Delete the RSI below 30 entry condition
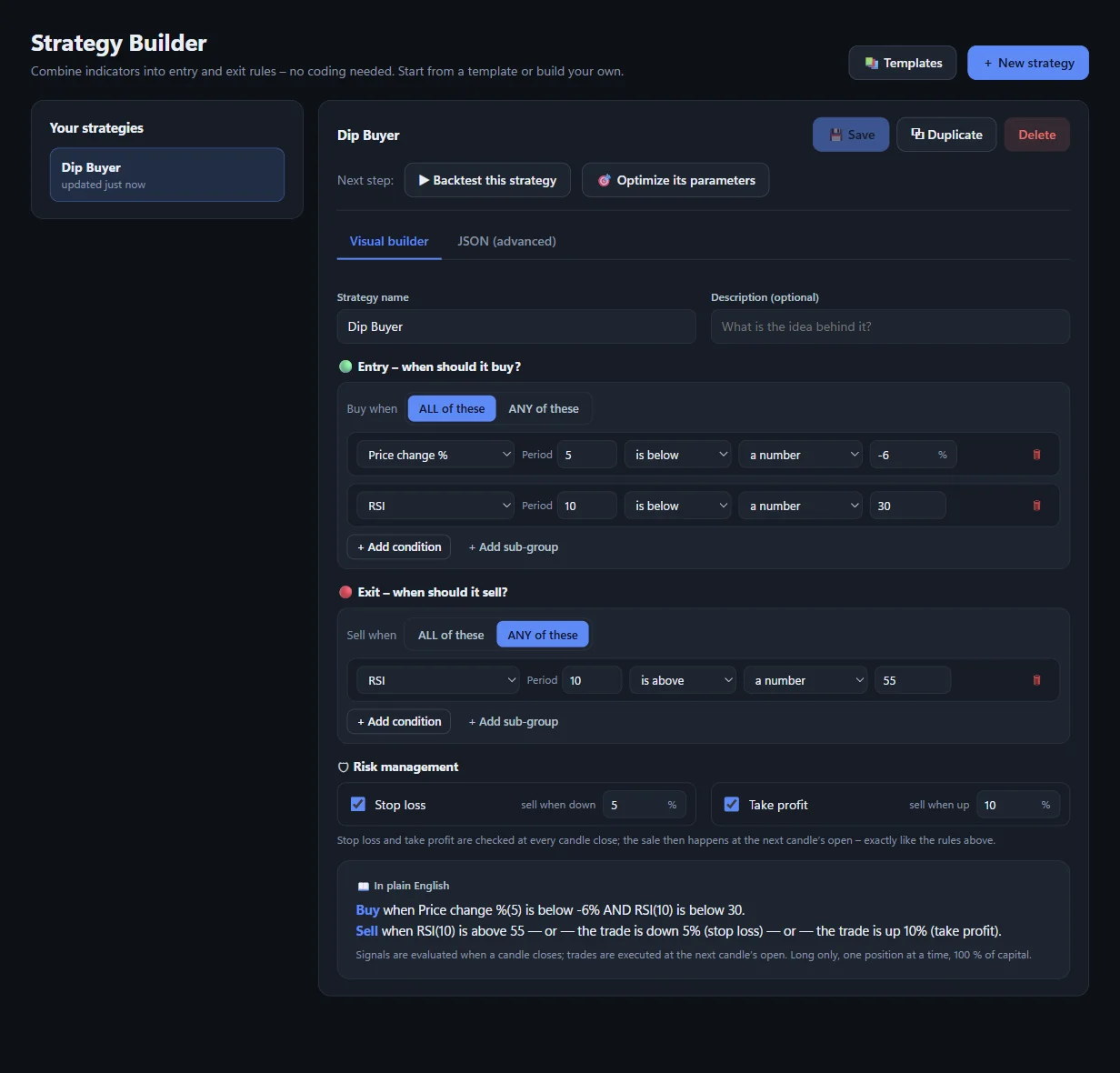The height and width of the screenshot is (1073, 1120). (1036, 506)
